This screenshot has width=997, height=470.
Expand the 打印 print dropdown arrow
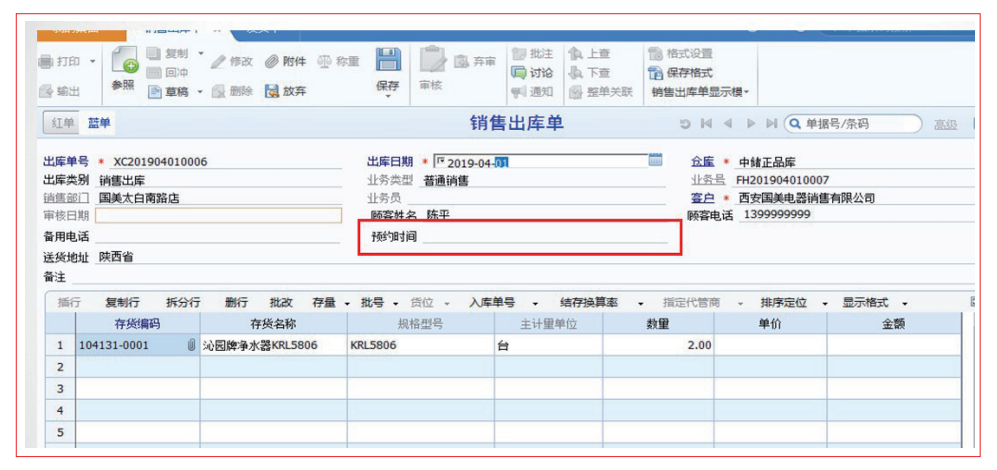tap(93, 62)
